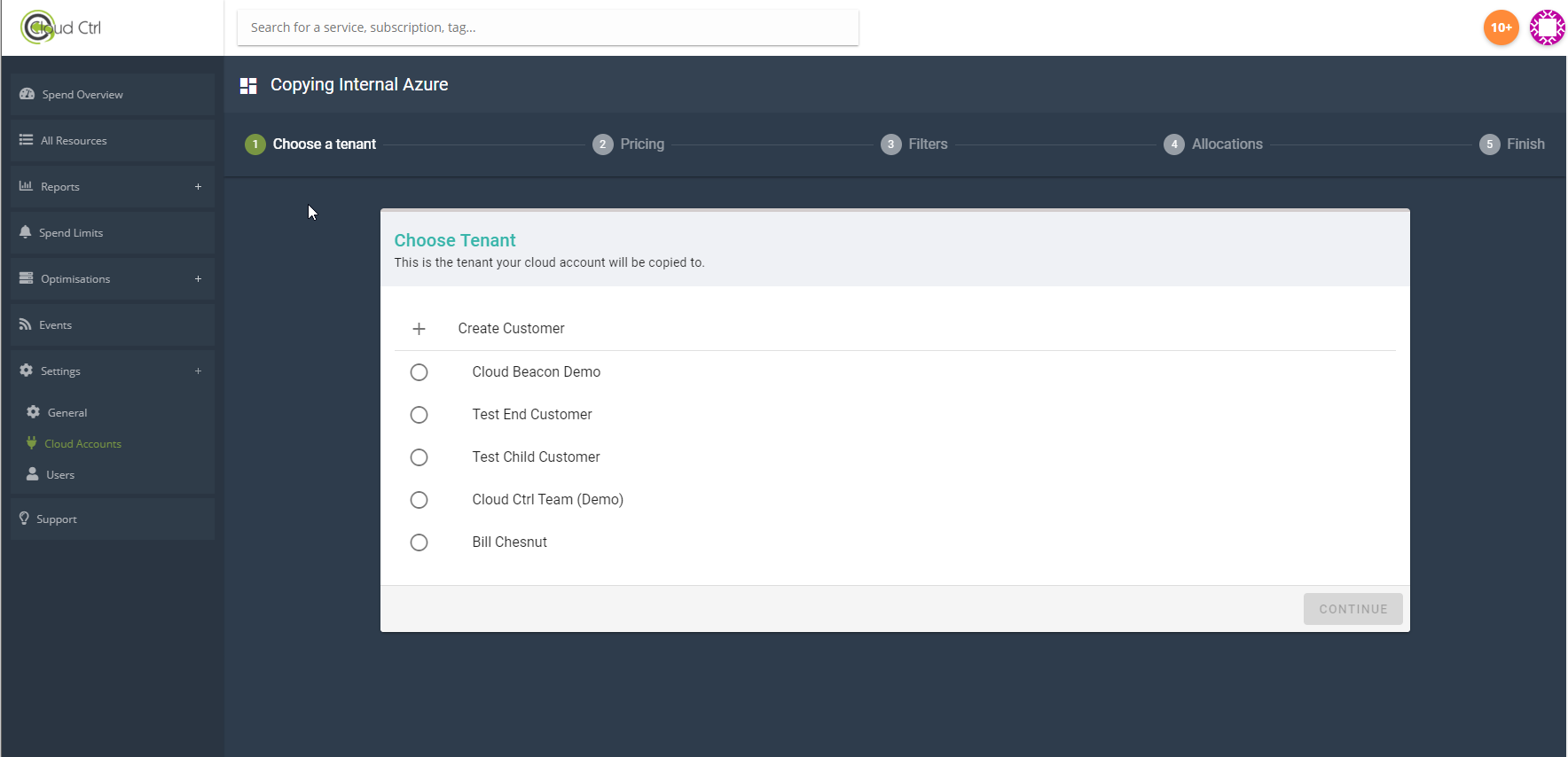
Task: Expand the Optimisations submenu plus sign
Action: 198,278
